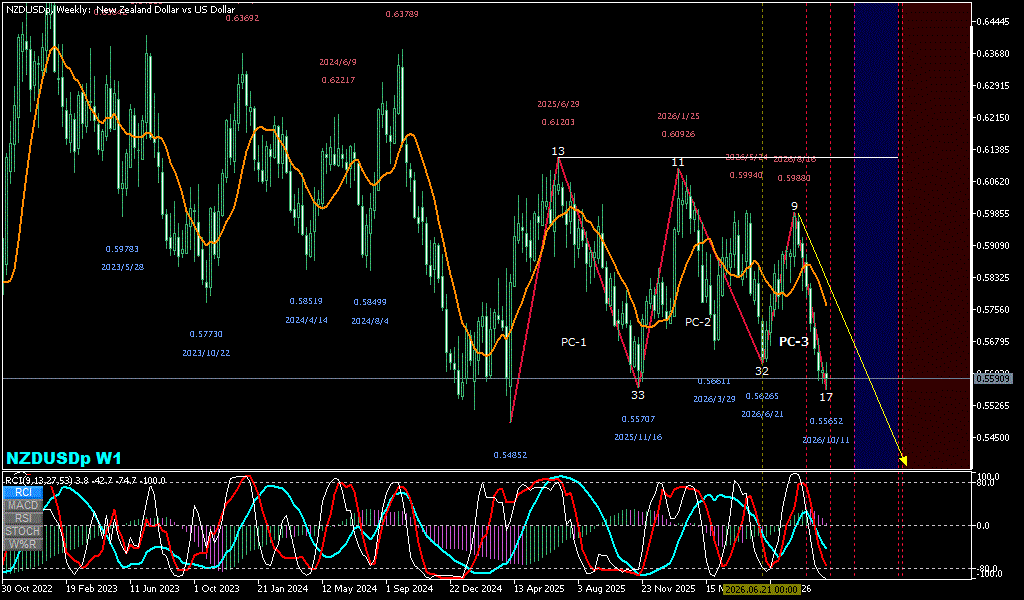Select the low price label 0.55707
This screenshot has width=1024, height=600.
(638, 419)
